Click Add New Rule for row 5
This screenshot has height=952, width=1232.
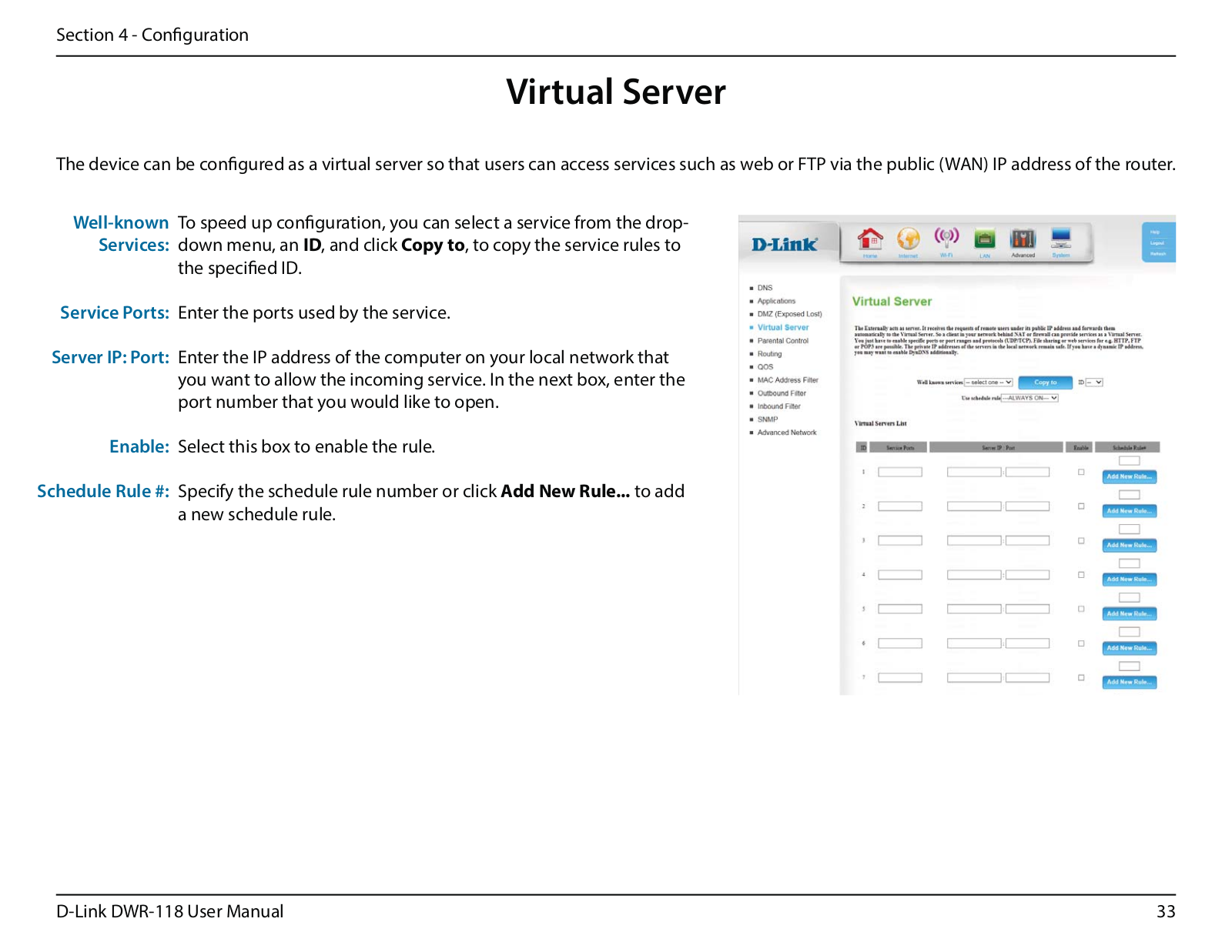[1130, 614]
